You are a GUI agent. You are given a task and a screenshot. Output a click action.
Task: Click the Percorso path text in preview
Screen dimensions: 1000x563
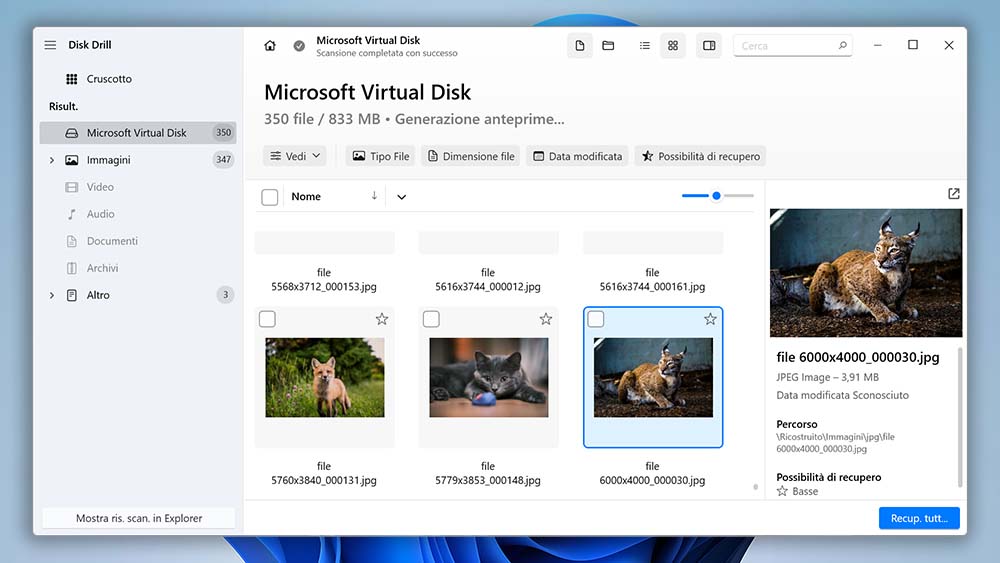point(835,442)
